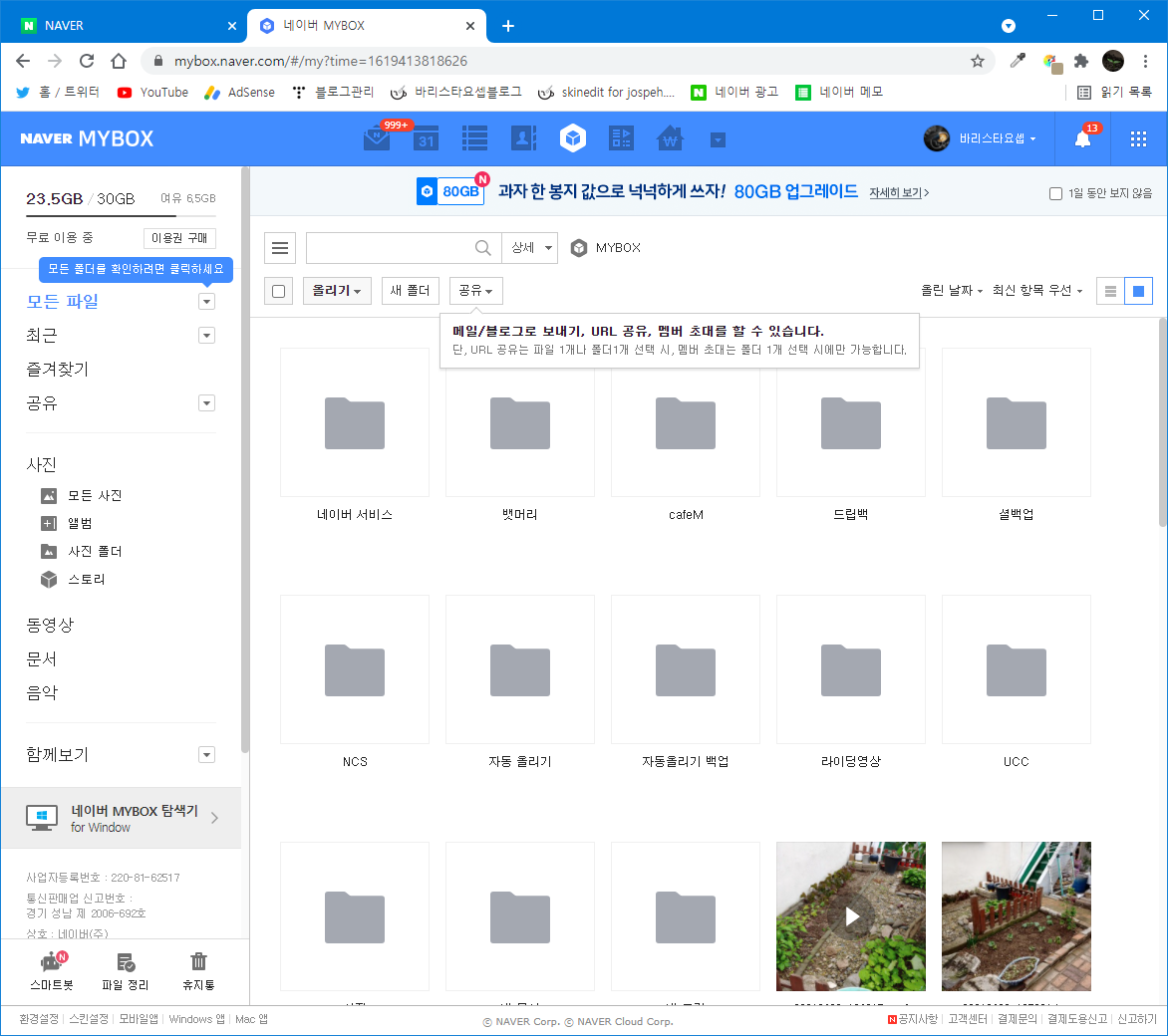The height and width of the screenshot is (1036, 1168).
Task: Click the 80GB 업그레이드 banner text
Action: pos(795,192)
